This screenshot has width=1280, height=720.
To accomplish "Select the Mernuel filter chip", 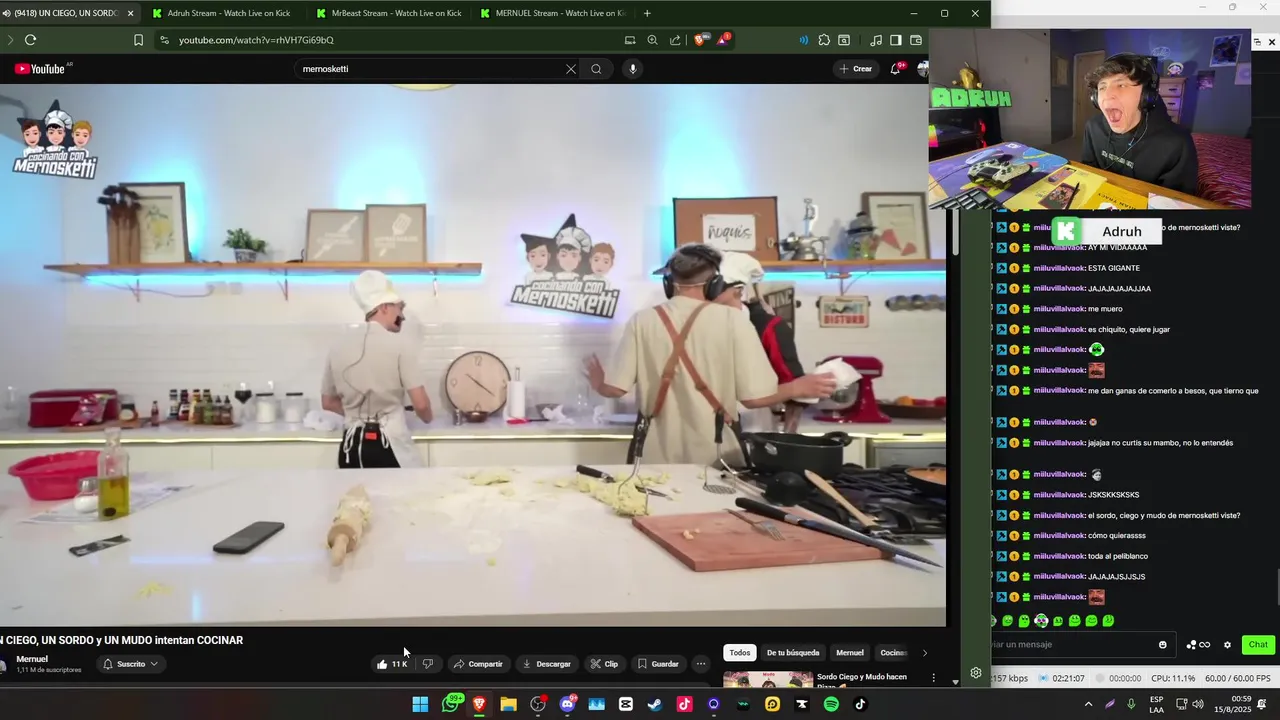I will 850,653.
